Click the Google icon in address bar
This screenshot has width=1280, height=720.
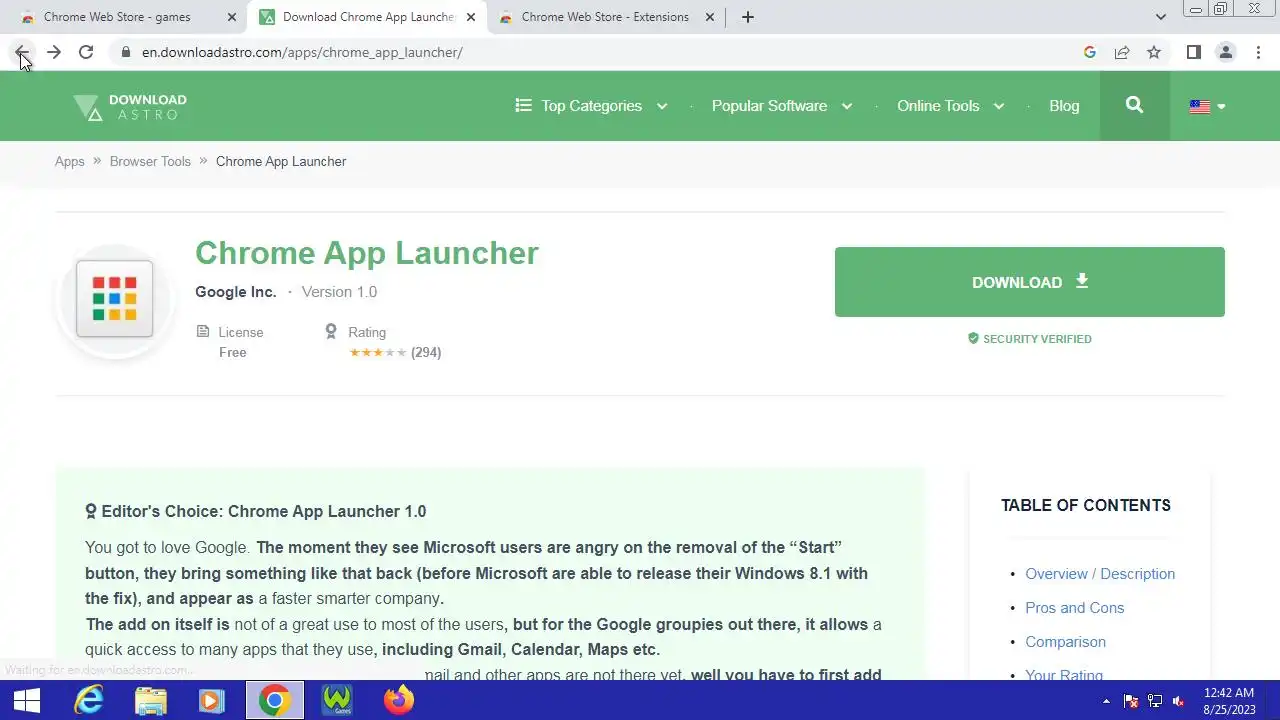coord(1090,52)
